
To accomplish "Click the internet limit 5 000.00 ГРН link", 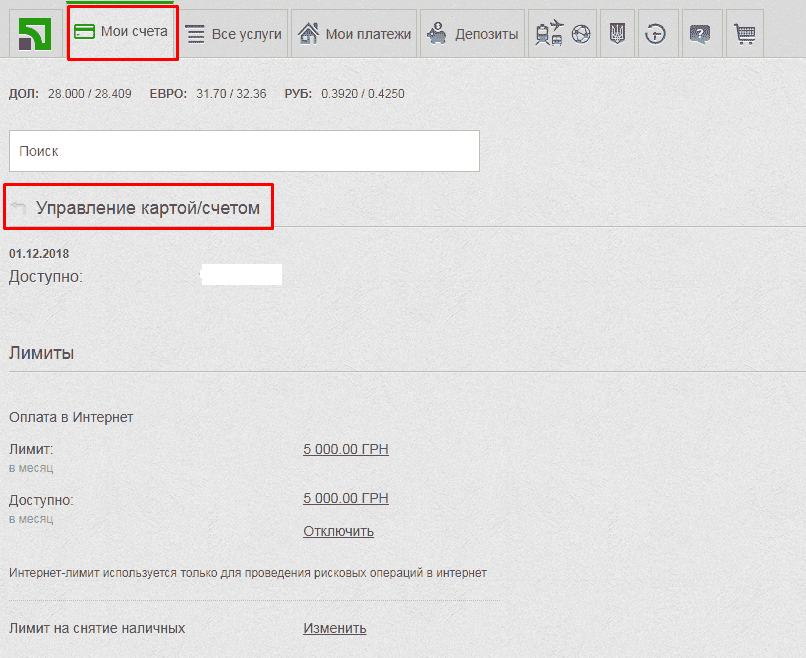I will (x=345, y=449).
